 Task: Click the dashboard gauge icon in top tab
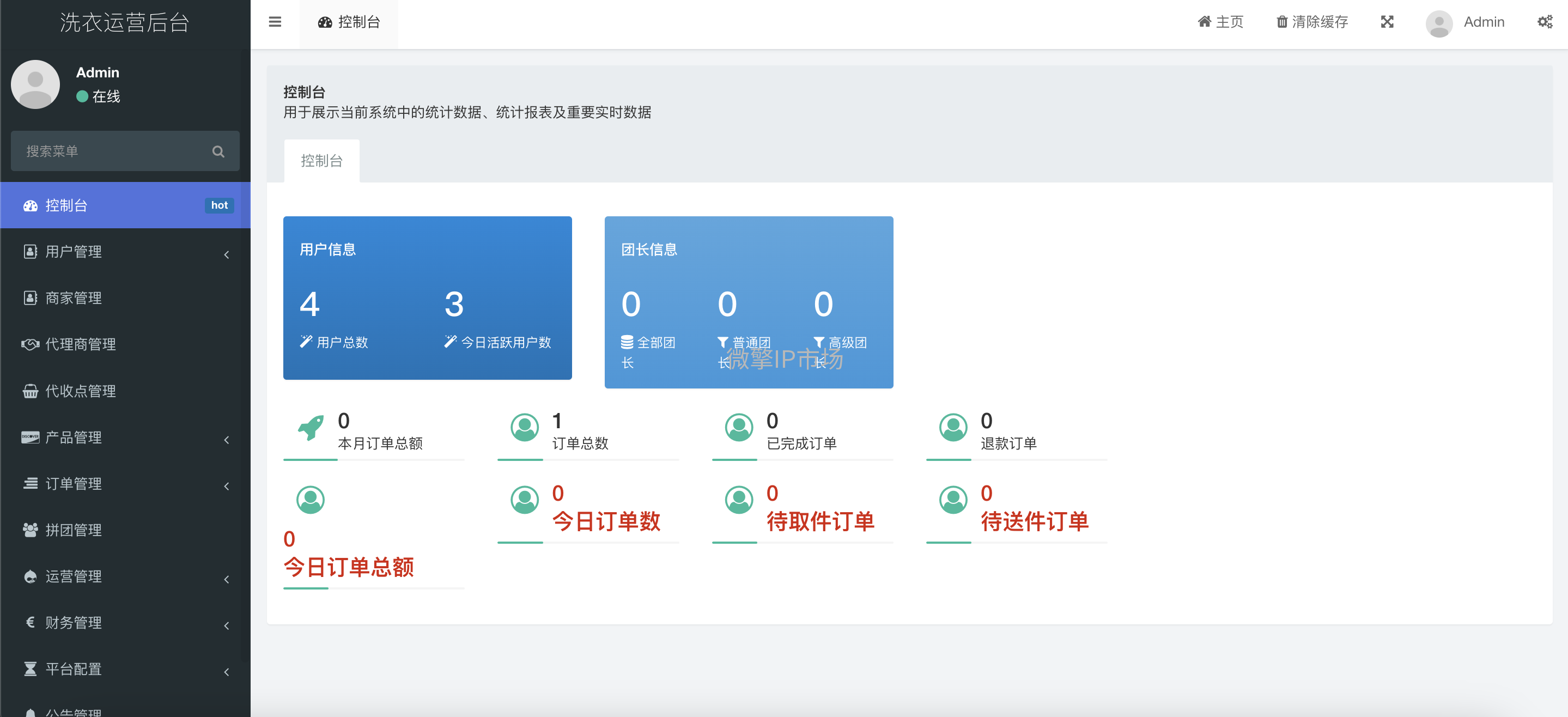point(325,22)
